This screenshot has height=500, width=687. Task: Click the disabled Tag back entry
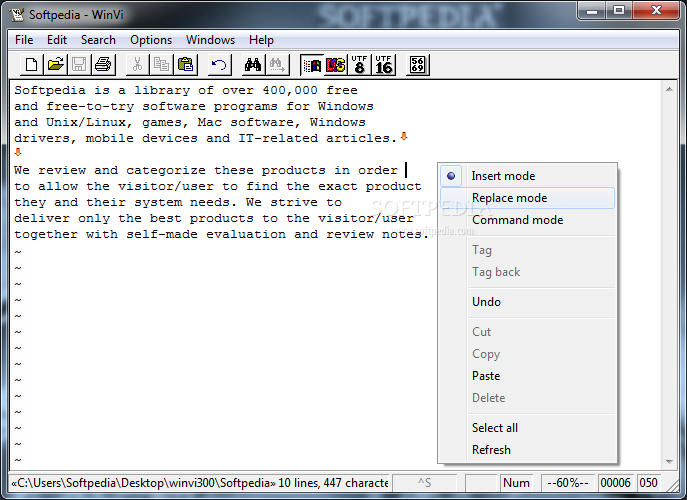tap(528, 272)
